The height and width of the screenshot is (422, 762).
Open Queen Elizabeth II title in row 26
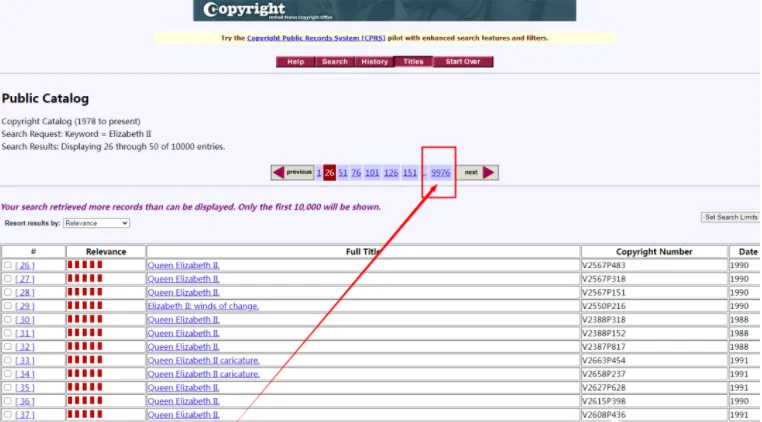pyautogui.click(x=184, y=265)
